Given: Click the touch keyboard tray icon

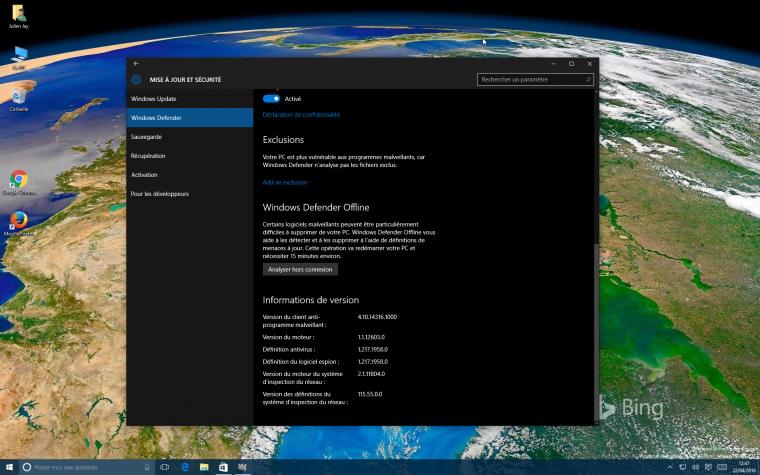Looking at the screenshot, I should (x=722, y=467).
